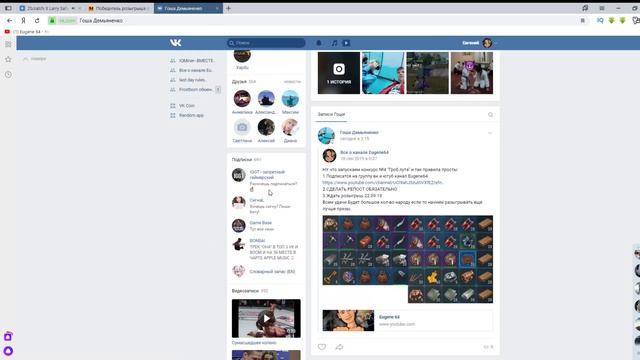This screenshot has width=640, height=360.
Task: Open the purple camera icon in sidebar
Action: coord(8,336)
